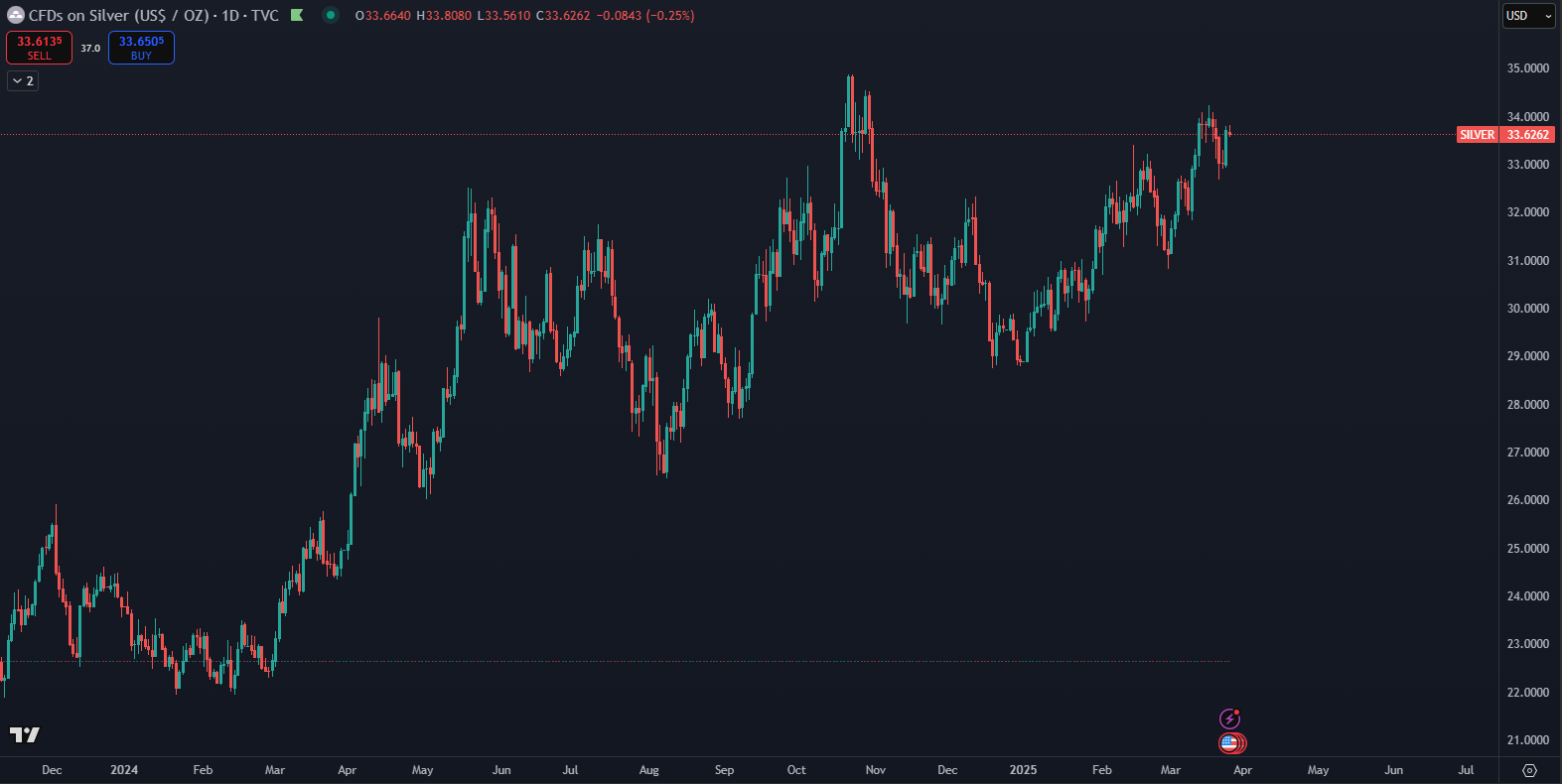Click the silver symbol logo icon
Viewport: 1562px width, 784px height.
click(15, 16)
